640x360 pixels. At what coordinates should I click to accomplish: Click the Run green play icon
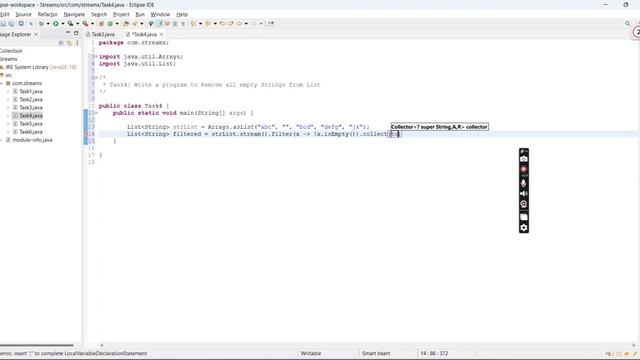(x=56, y=24)
